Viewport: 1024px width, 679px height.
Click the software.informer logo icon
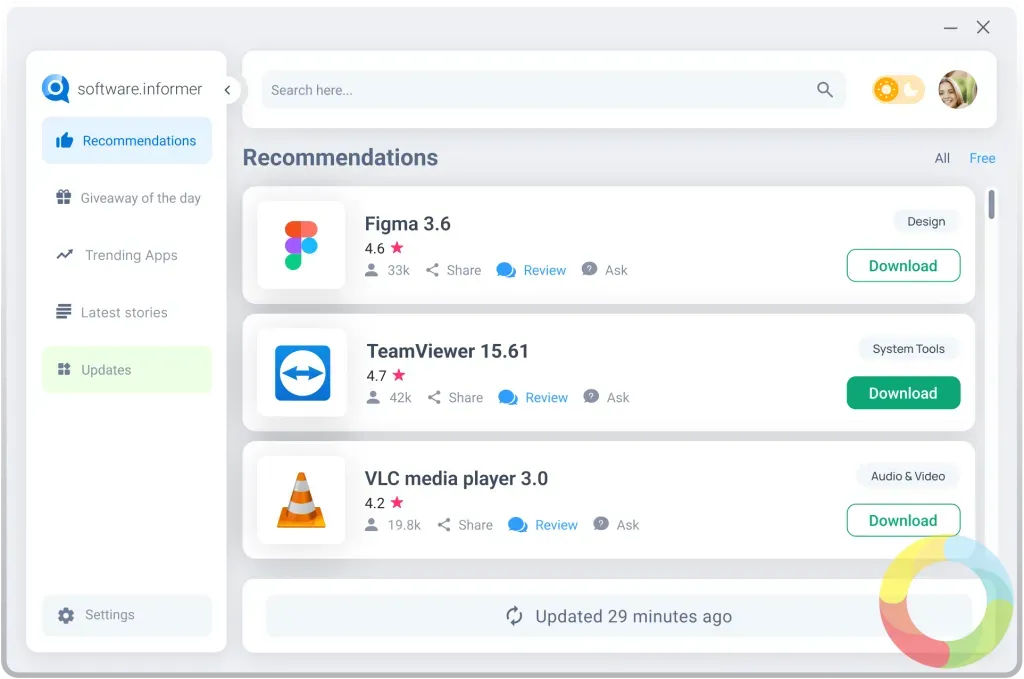[56, 88]
